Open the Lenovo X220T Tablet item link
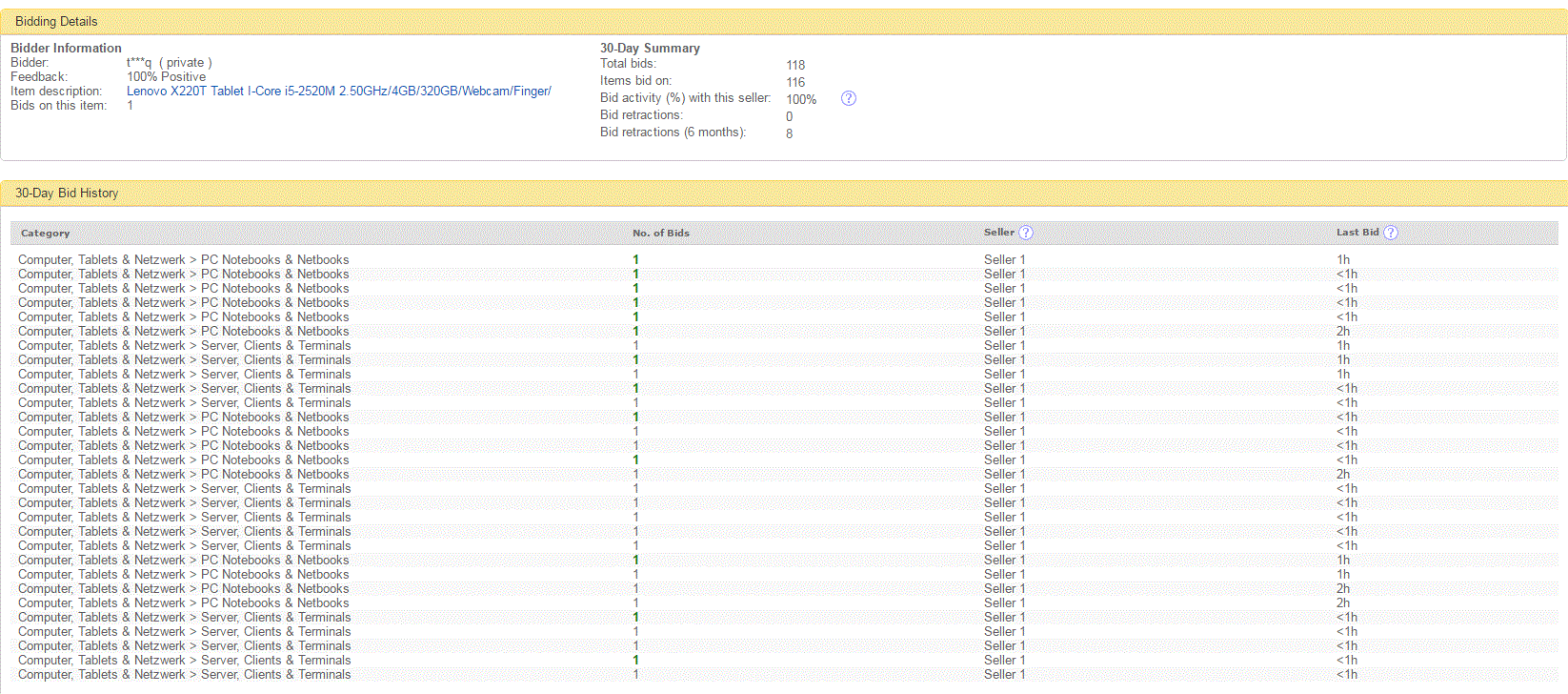The image size is (1568, 694). pos(338,92)
